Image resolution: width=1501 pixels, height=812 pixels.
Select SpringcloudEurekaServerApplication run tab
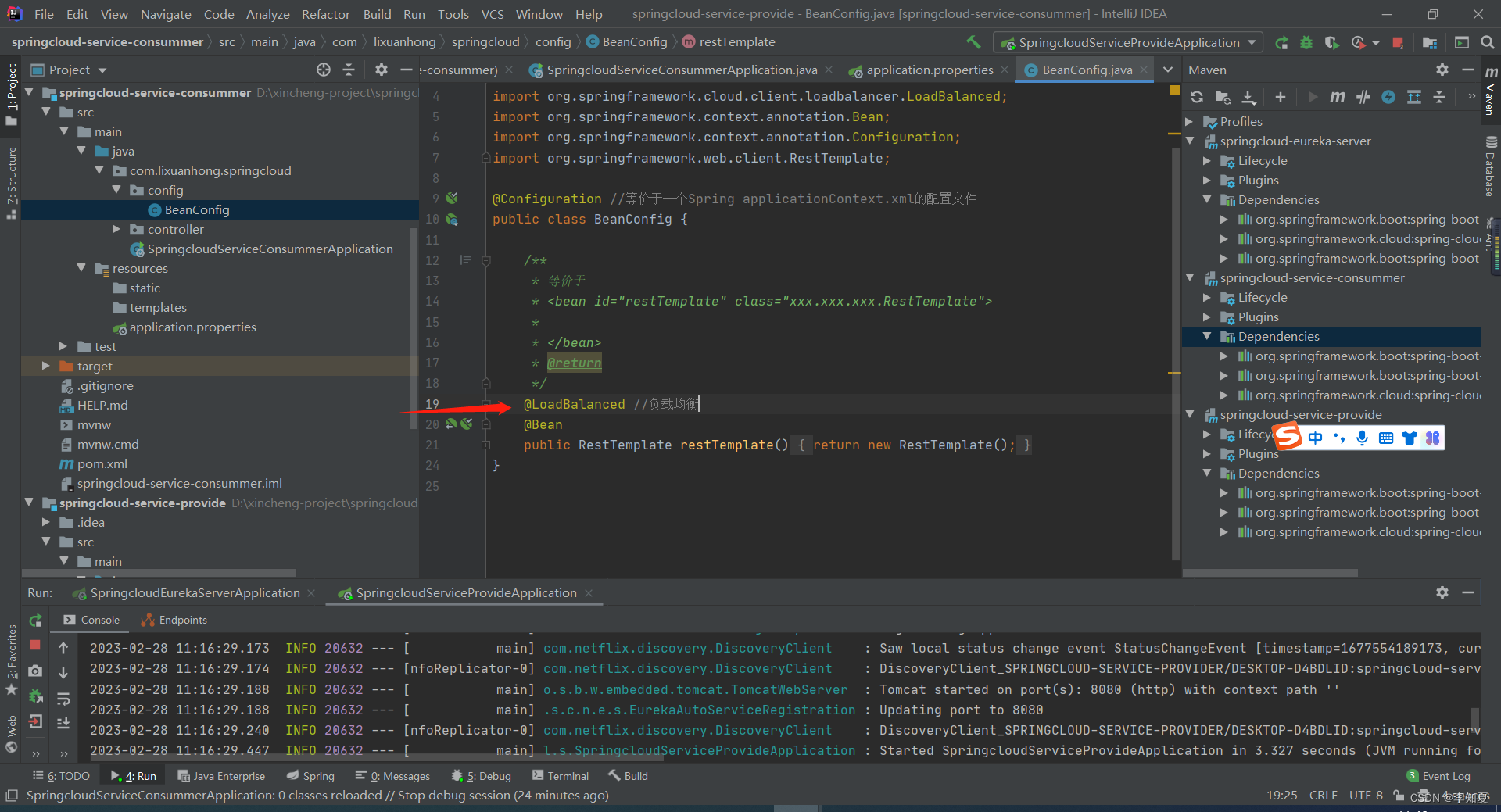[x=194, y=592]
